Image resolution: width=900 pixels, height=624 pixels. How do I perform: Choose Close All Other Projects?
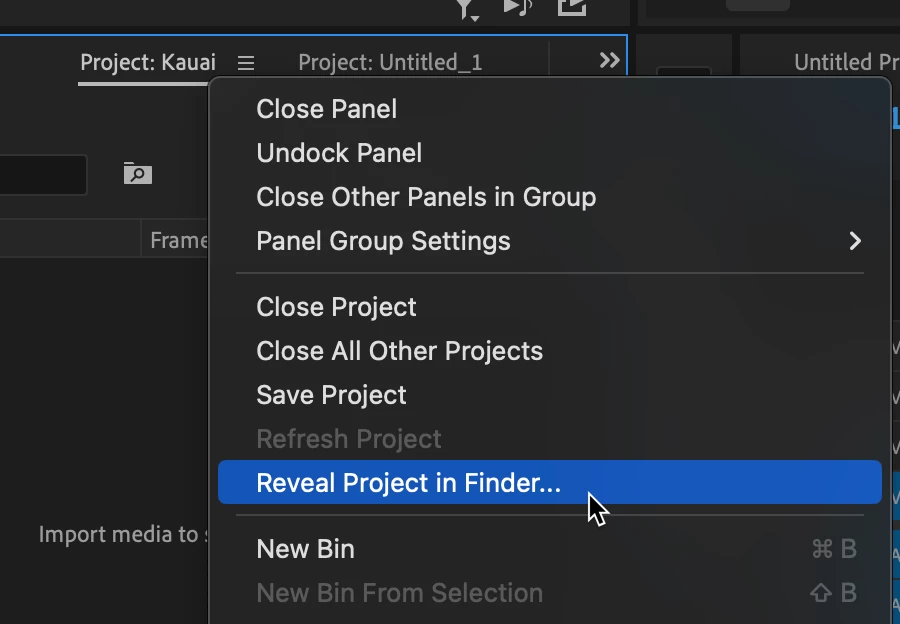[x=399, y=351]
